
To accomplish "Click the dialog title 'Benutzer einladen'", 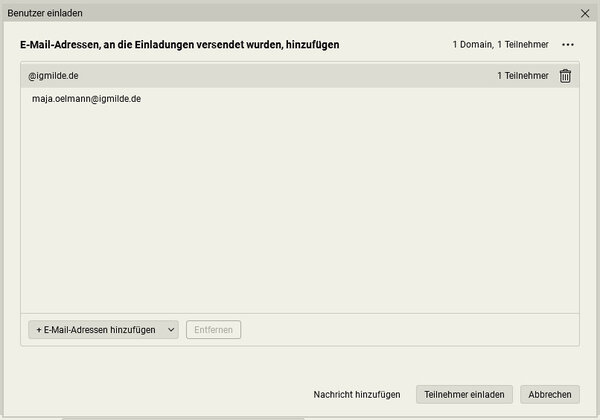I will tap(45, 13).
